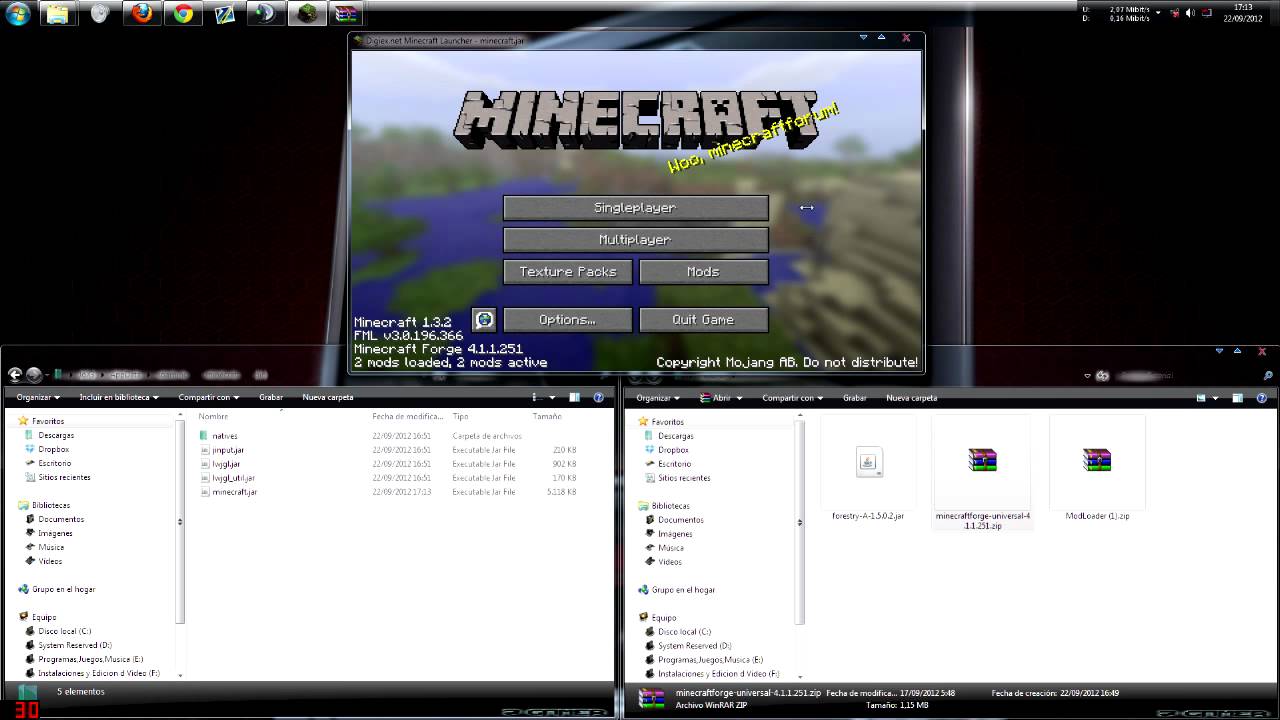
Task: Open Texture Packs in Minecraft menu
Action: coord(568,272)
